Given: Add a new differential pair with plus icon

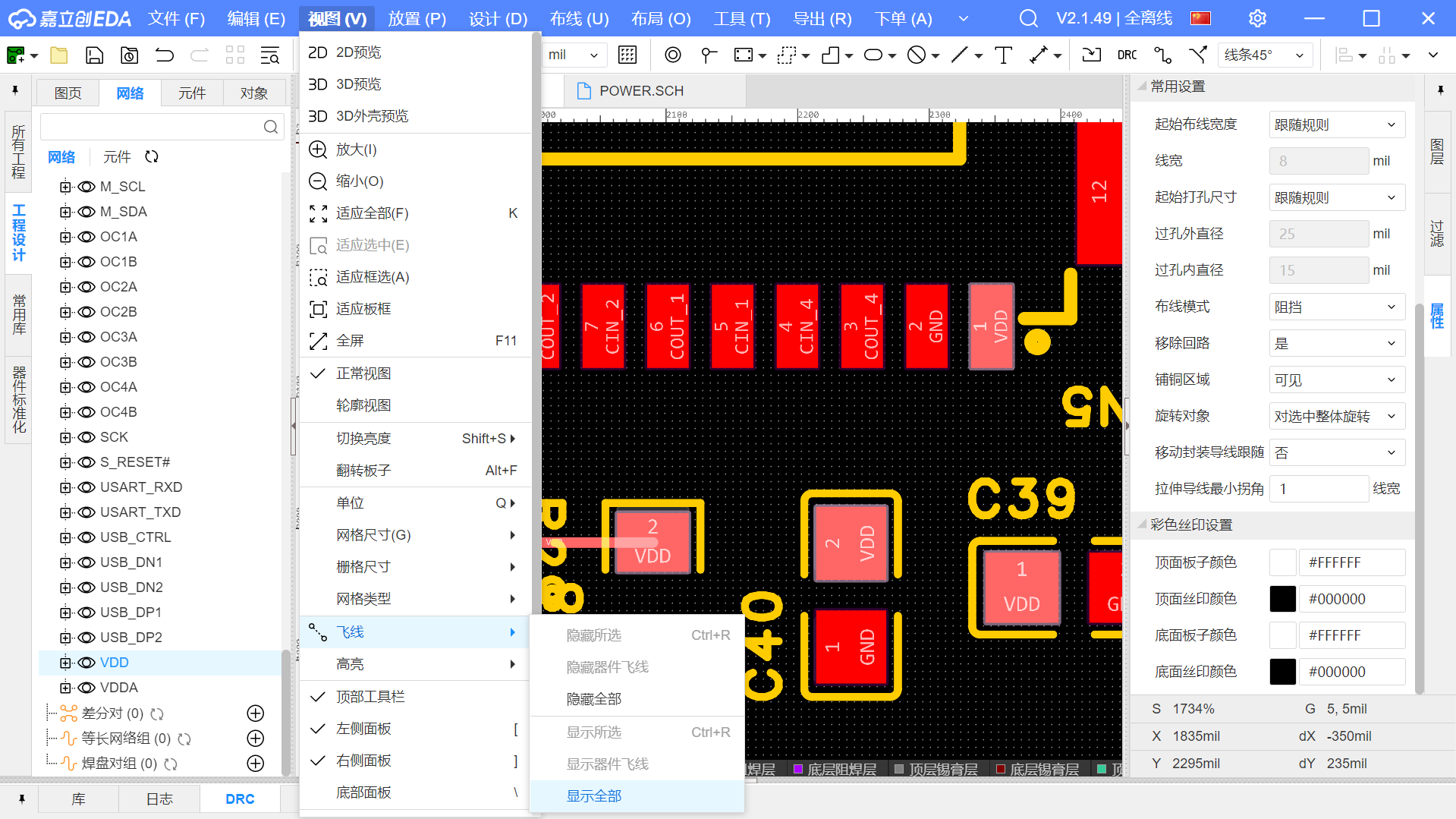Looking at the screenshot, I should (x=256, y=713).
